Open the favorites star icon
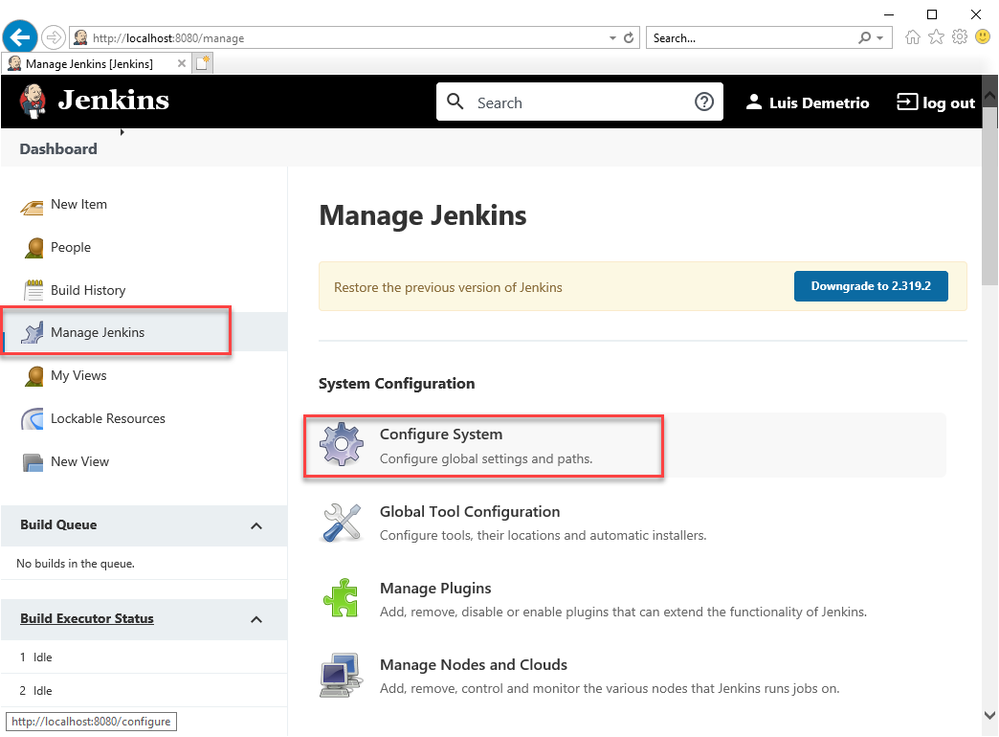 (x=936, y=37)
